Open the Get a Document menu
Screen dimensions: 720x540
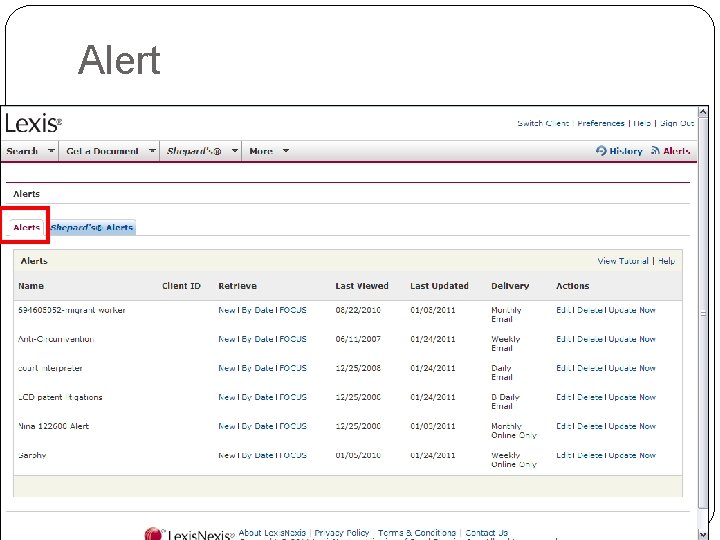tap(102, 151)
